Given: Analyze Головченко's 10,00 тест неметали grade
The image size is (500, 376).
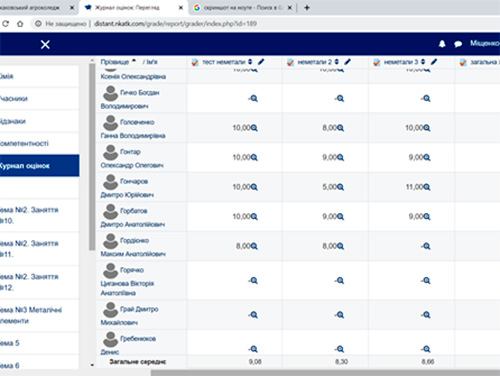Looking at the screenshot, I should [x=254, y=128].
